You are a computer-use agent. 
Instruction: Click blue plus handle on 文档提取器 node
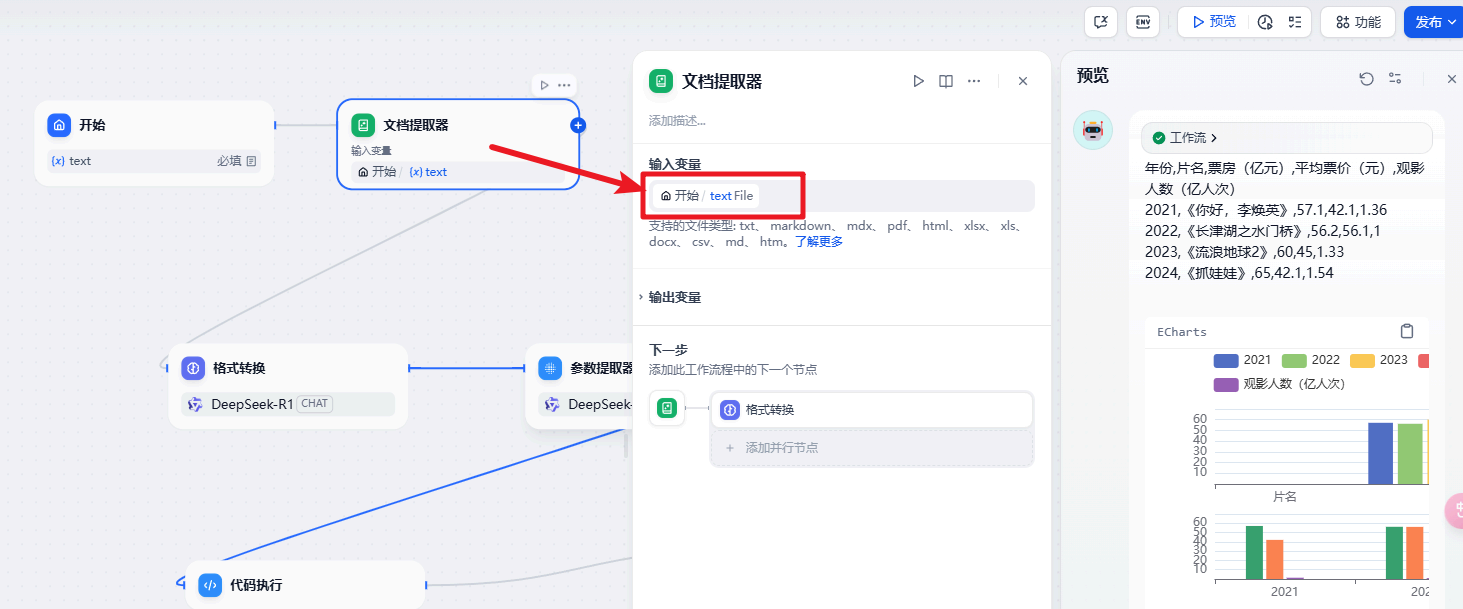point(578,125)
